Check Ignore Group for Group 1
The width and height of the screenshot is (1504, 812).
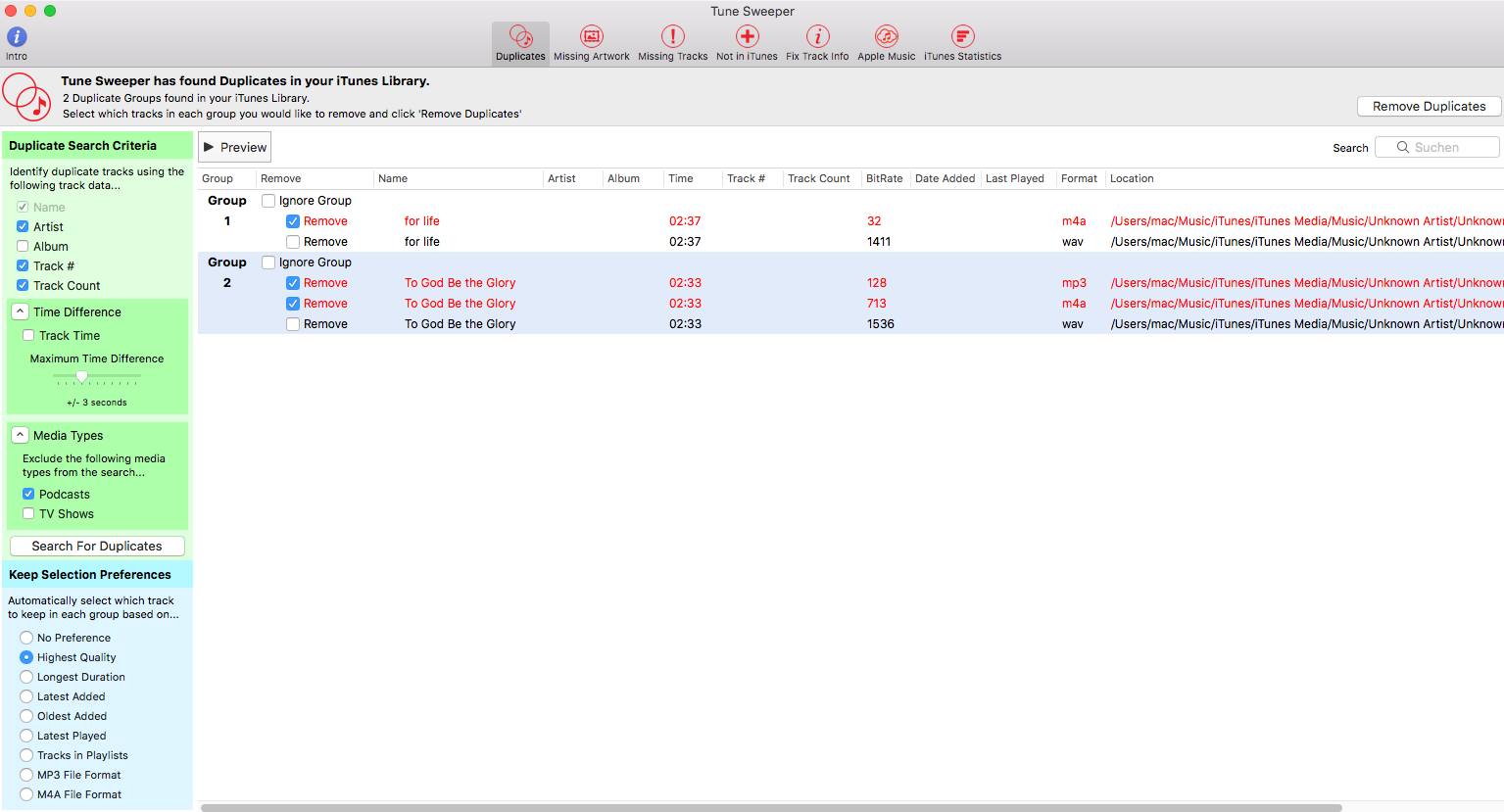click(x=268, y=201)
